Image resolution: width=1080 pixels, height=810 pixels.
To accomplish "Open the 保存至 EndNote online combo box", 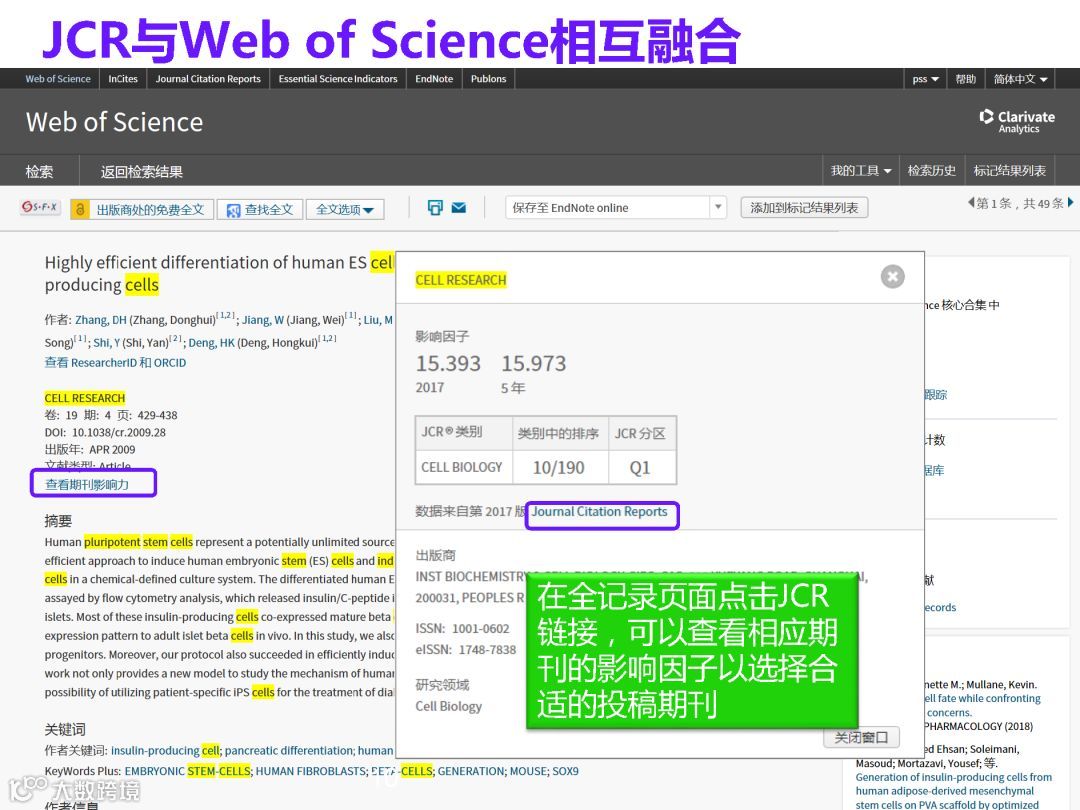I will (x=616, y=207).
